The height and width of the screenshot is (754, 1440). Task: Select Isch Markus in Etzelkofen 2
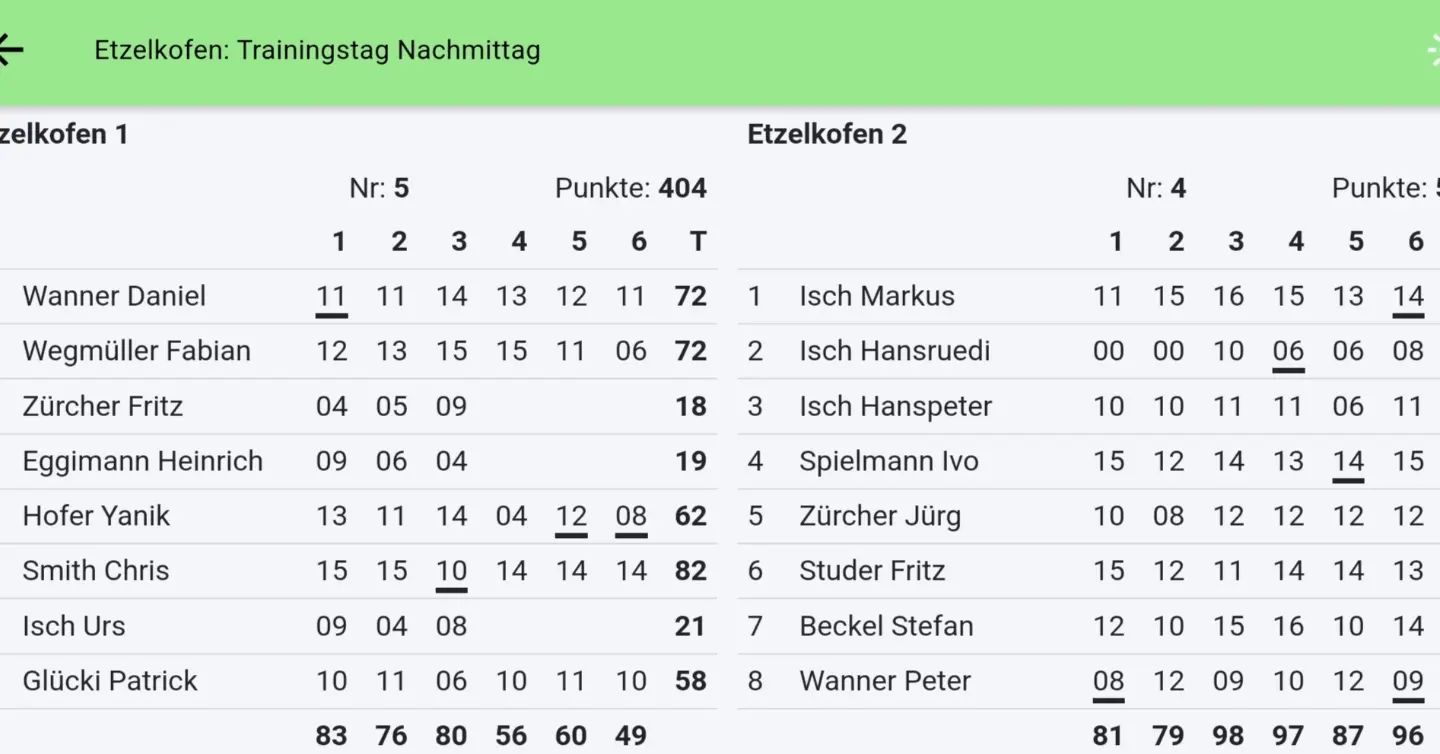coord(876,296)
